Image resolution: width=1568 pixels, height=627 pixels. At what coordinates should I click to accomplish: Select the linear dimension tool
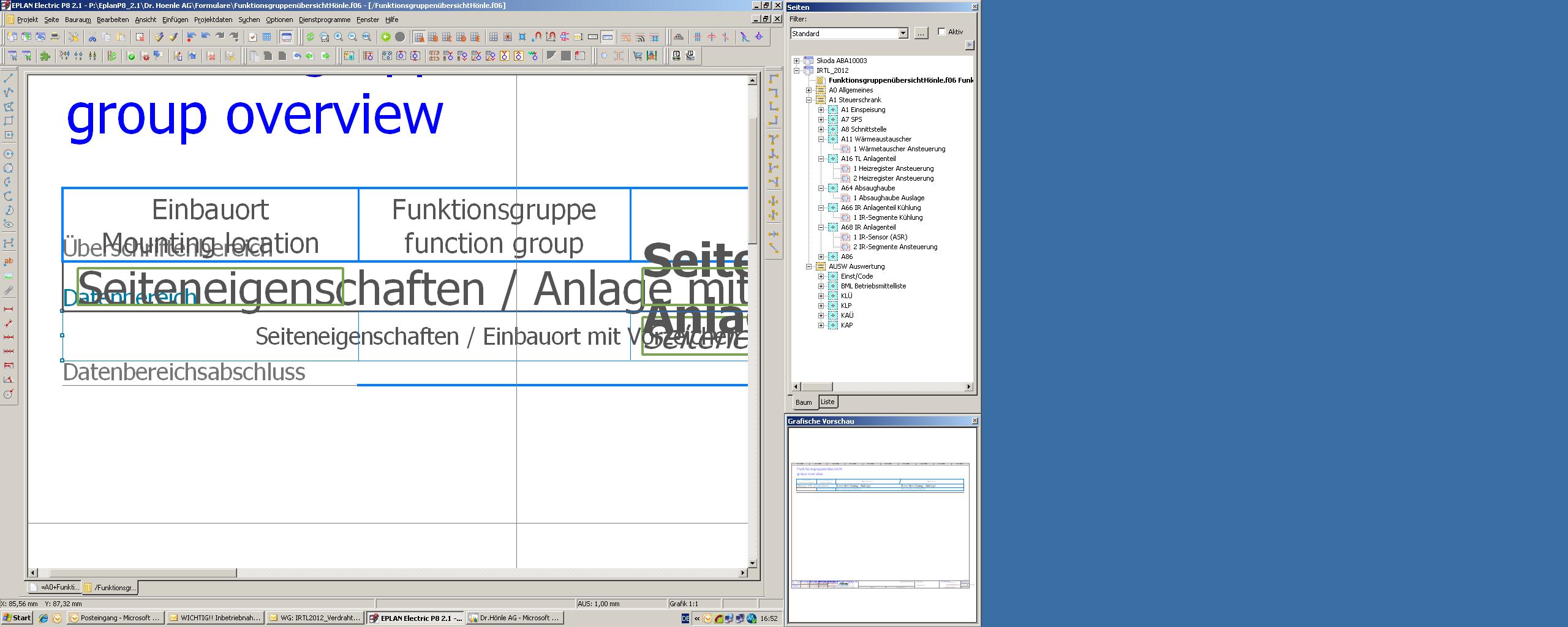(9, 309)
